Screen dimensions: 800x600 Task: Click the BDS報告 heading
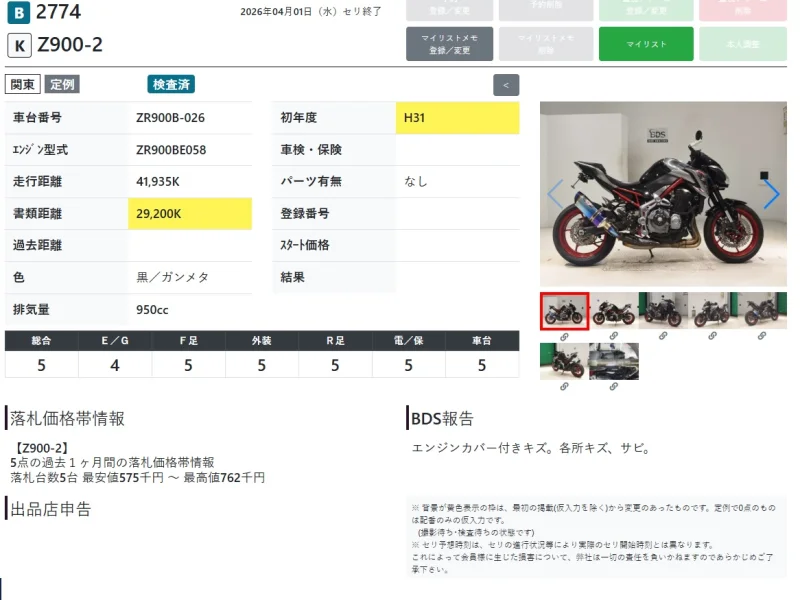click(442, 419)
